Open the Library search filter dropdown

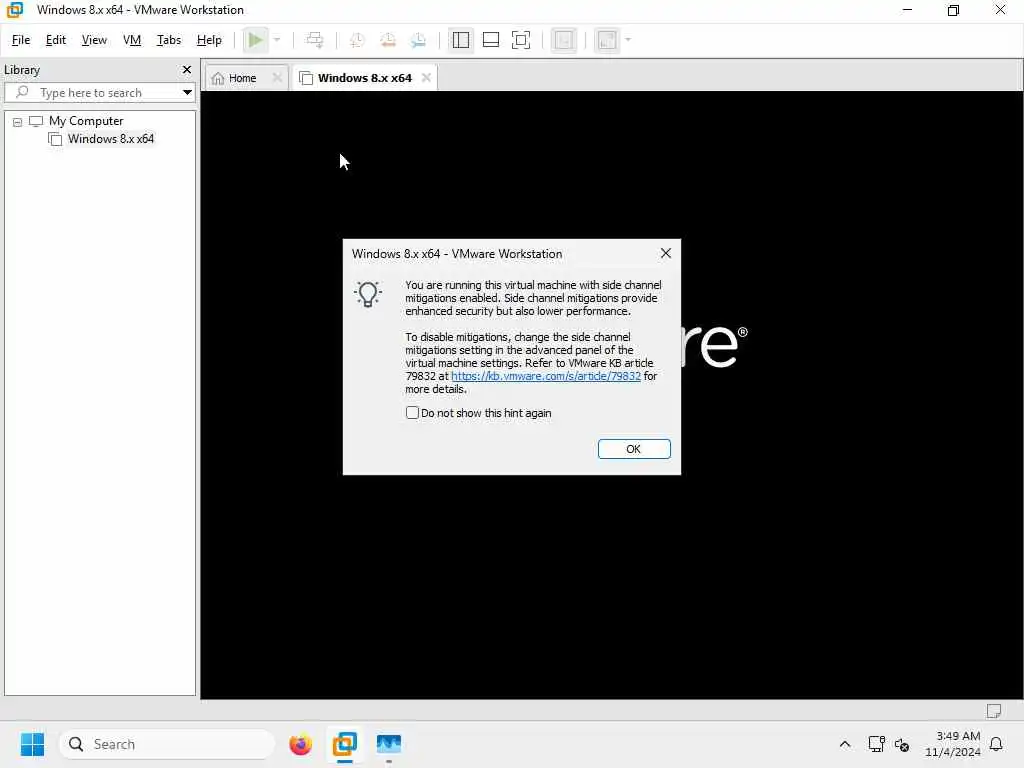[x=187, y=92]
